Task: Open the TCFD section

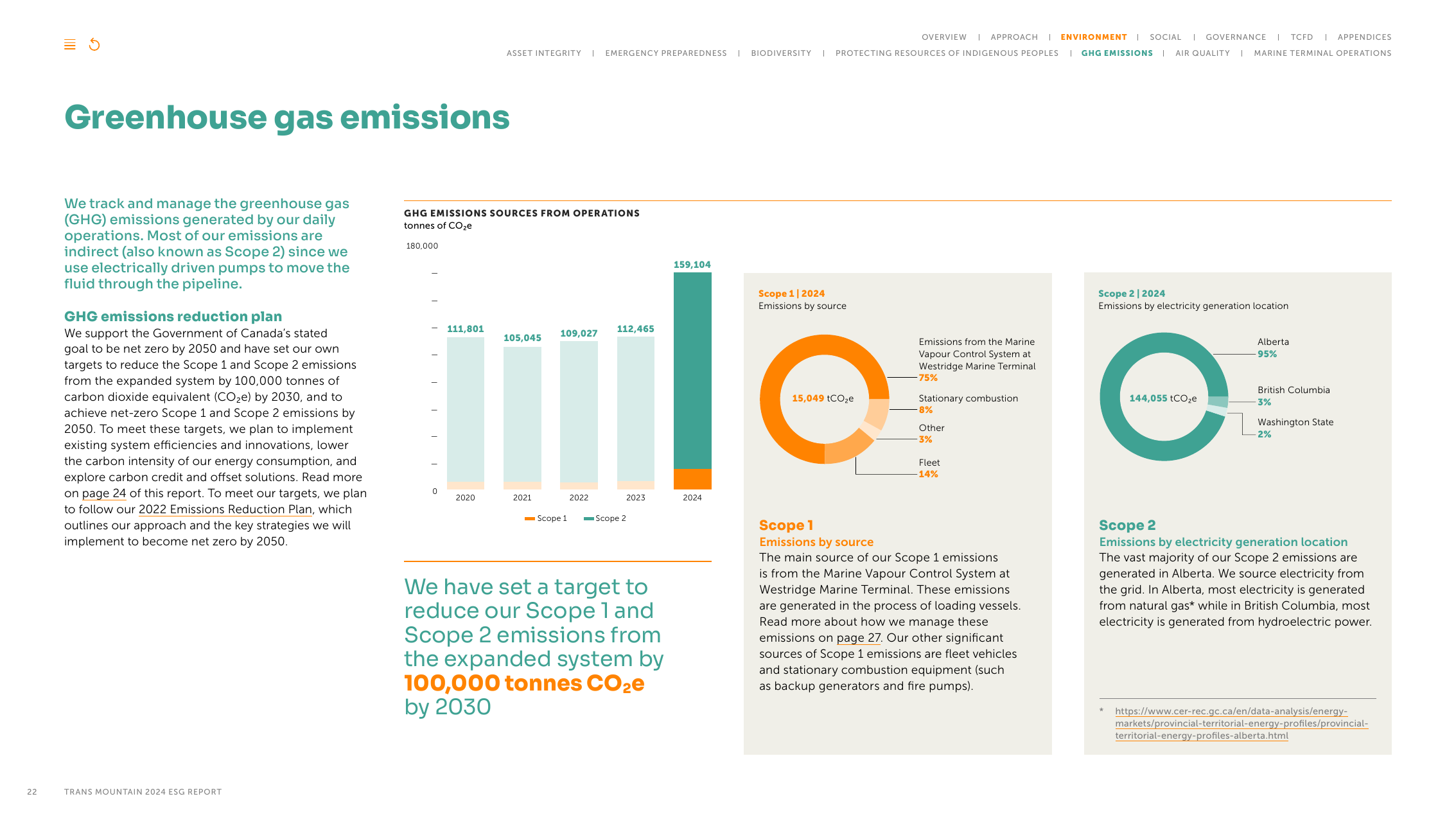Action: 1302,37
